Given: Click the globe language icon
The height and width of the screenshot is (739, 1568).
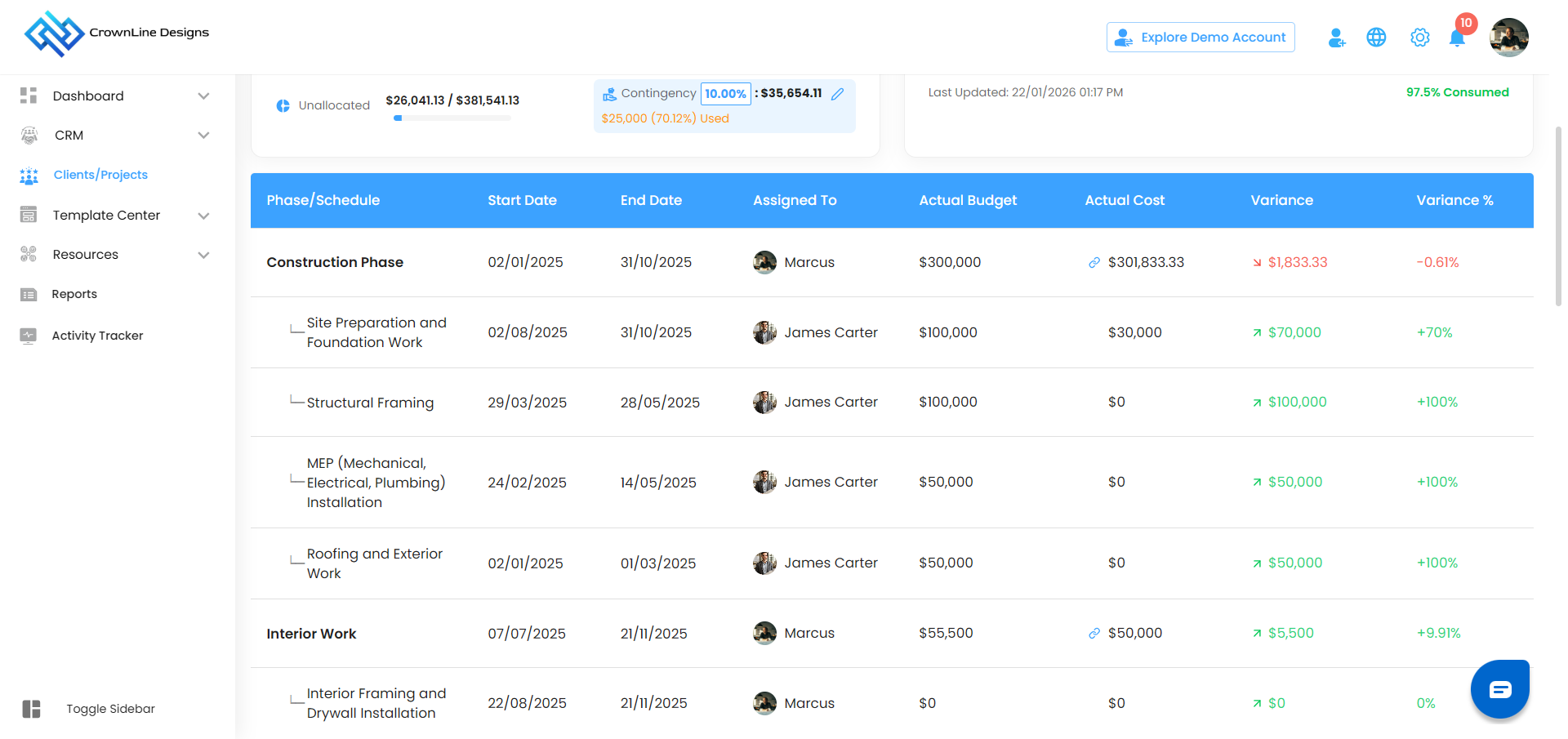Looking at the screenshot, I should coord(1376,38).
